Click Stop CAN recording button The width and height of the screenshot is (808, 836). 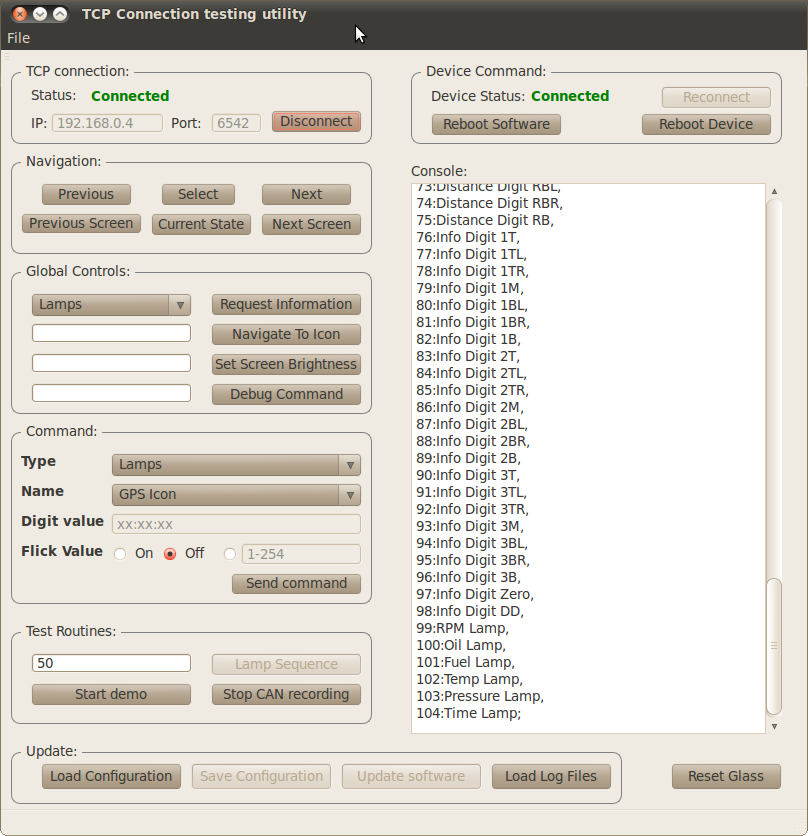click(286, 694)
